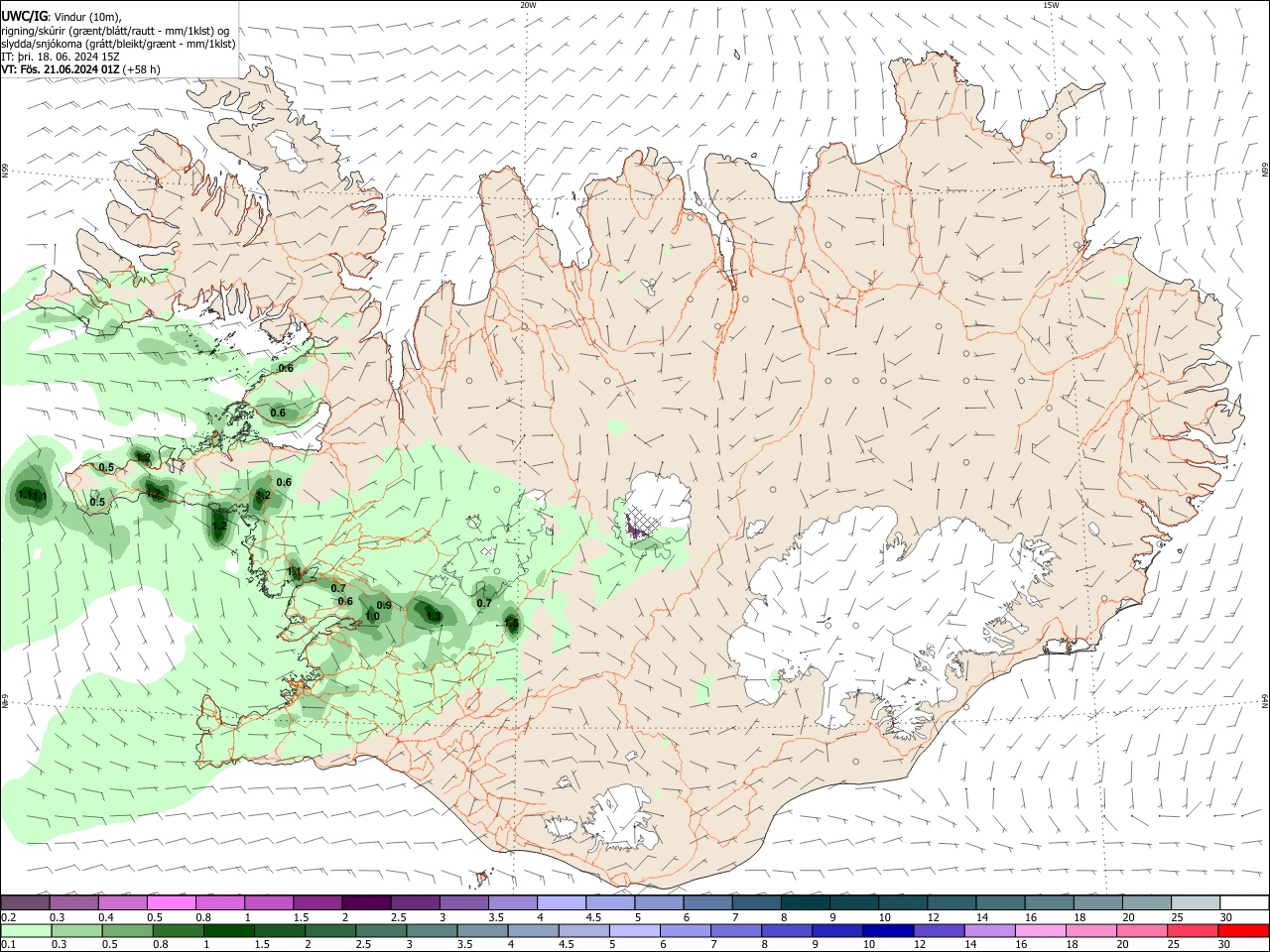Screen dimensions: 1270x952
Task: Click the "0.9" precipitation value on the map
Action: click(384, 606)
